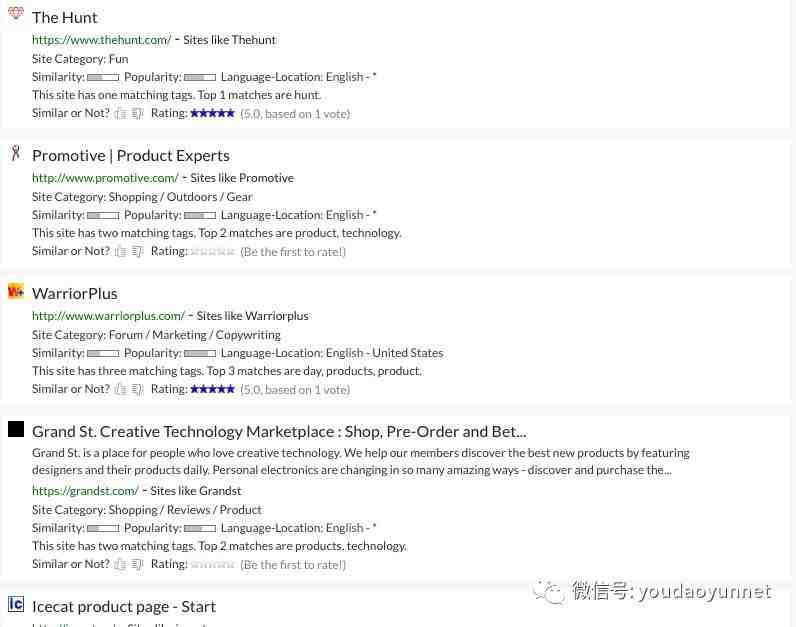Click the thumbs up icon for The Hunt
This screenshot has width=796, height=627.
121,114
